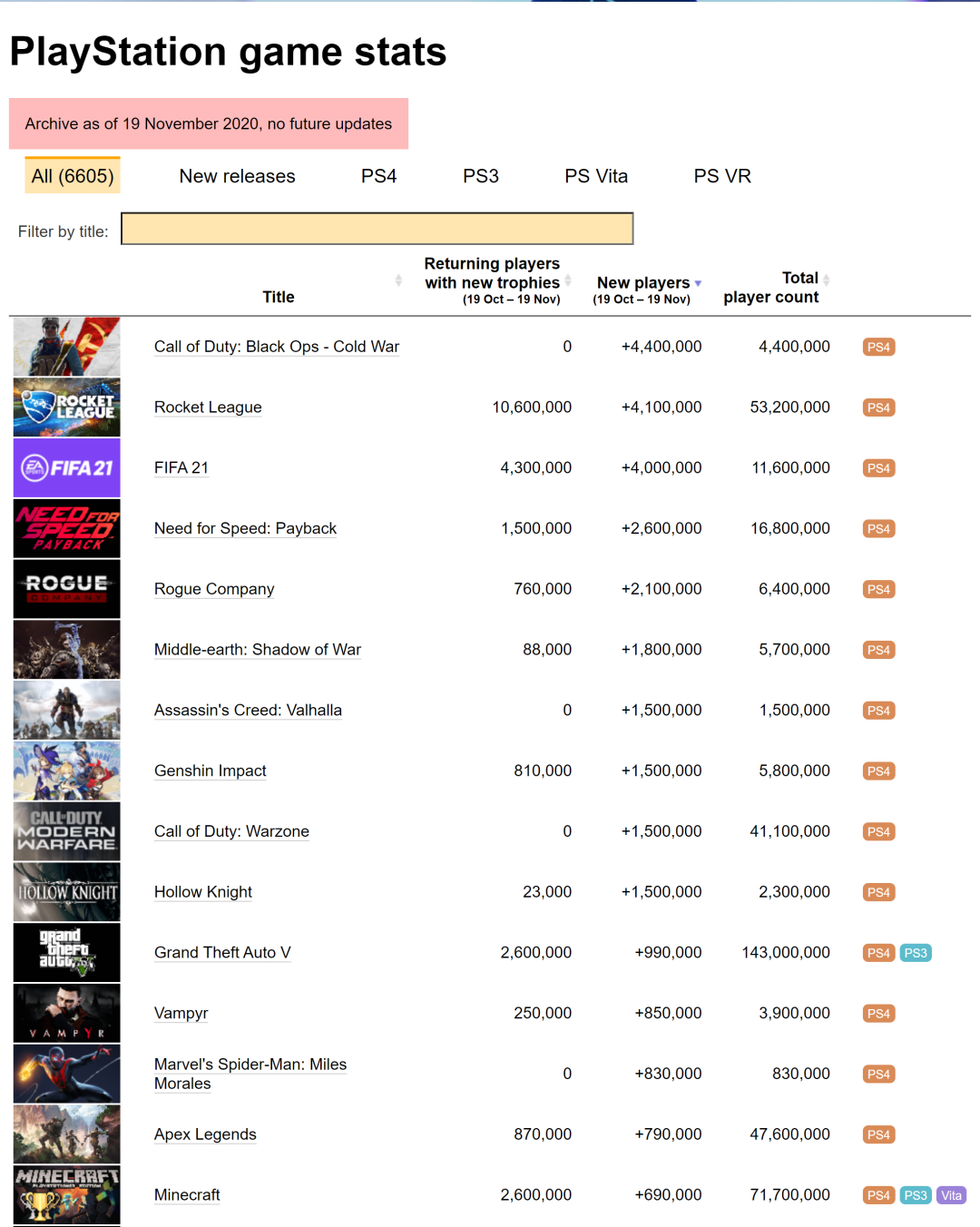The width and height of the screenshot is (980, 1227).
Task: Switch to the PS4 tab
Action: (x=379, y=176)
